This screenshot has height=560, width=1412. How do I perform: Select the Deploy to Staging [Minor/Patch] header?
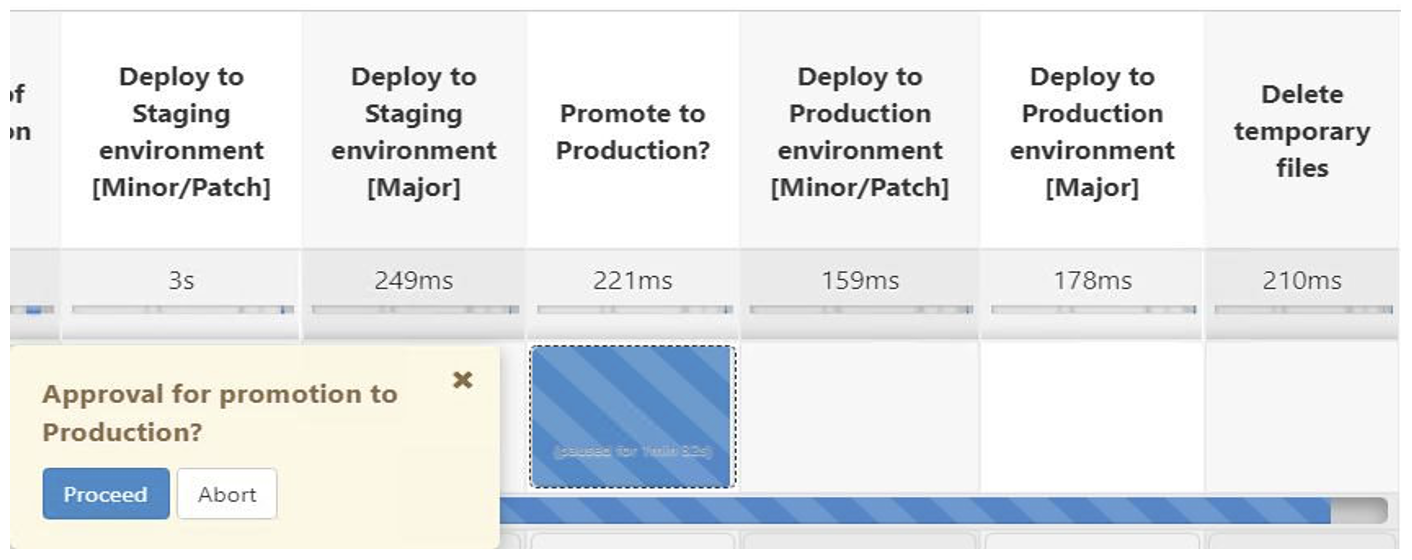click(x=181, y=132)
